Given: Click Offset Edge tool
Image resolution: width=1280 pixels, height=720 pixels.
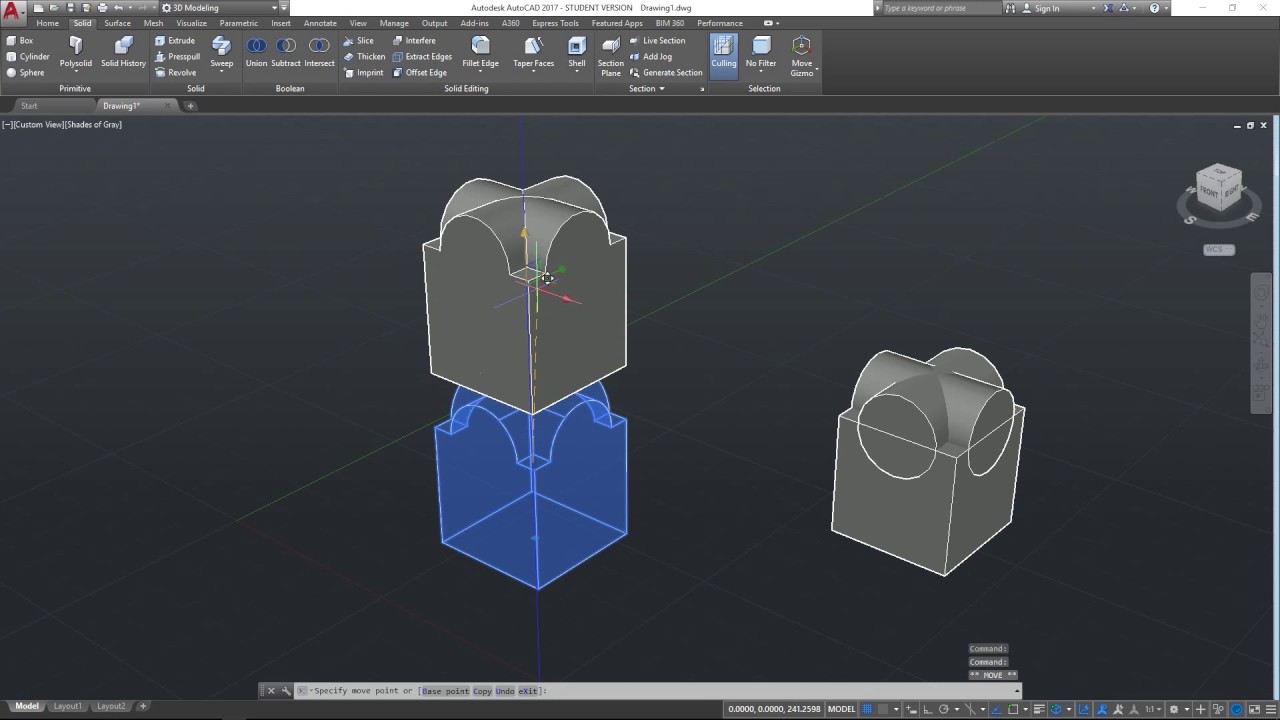Looking at the screenshot, I should 419,73.
